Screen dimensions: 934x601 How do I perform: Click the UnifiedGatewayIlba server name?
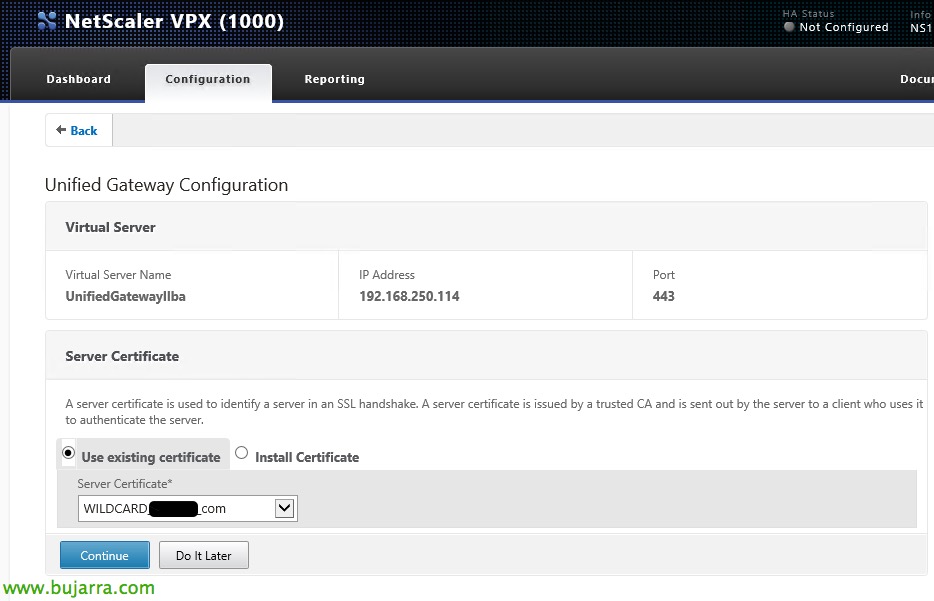click(x=126, y=296)
